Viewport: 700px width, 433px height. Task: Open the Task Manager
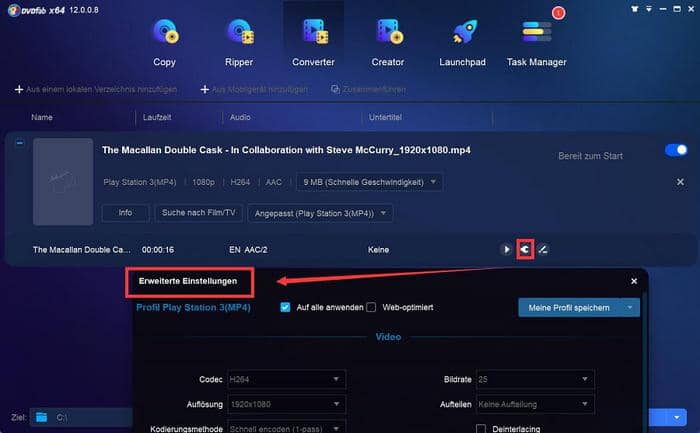[x=537, y=43]
